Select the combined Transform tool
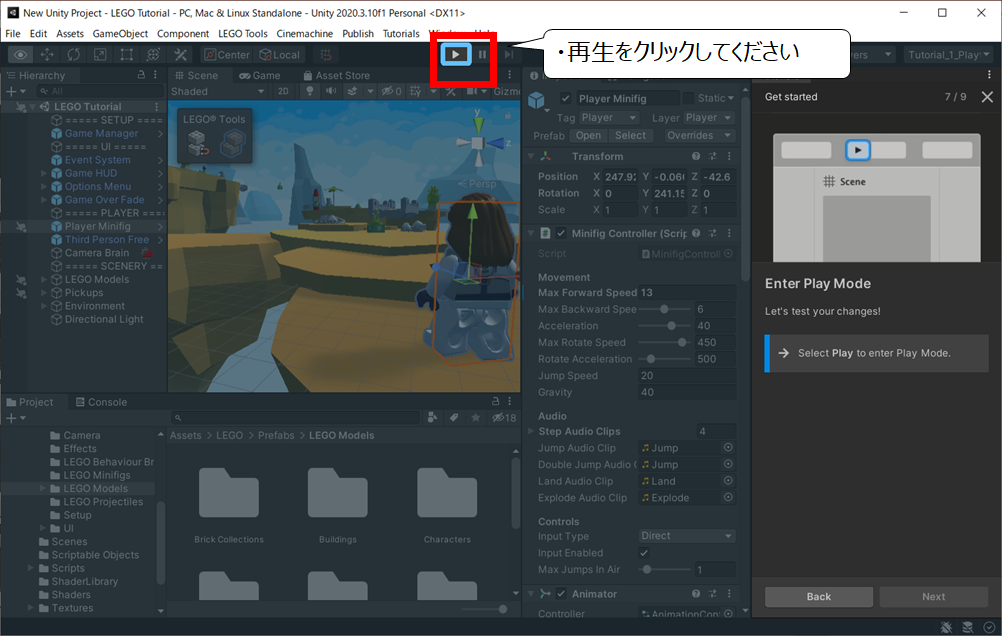1002x636 pixels. tap(153, 55)
